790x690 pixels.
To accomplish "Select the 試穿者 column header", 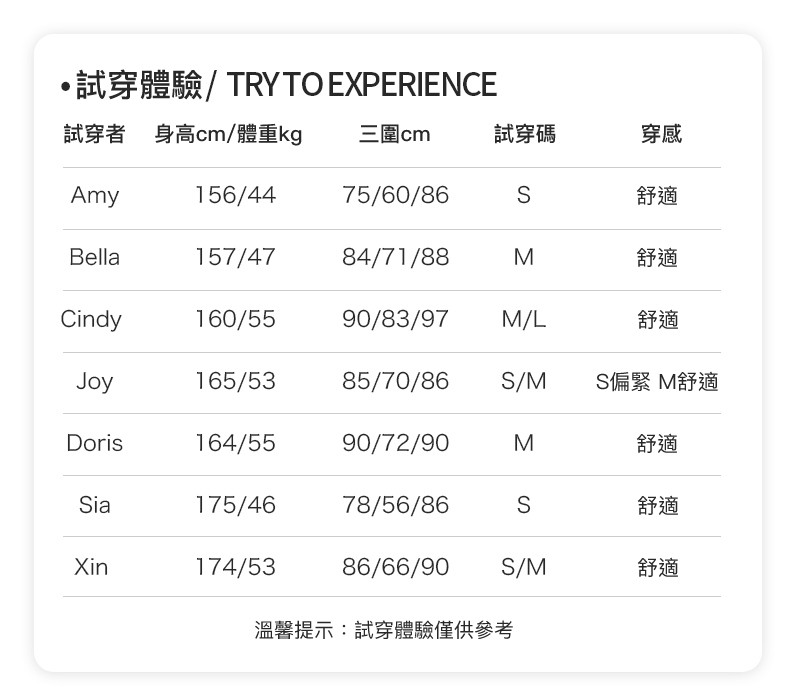I will tap(94, 134).
